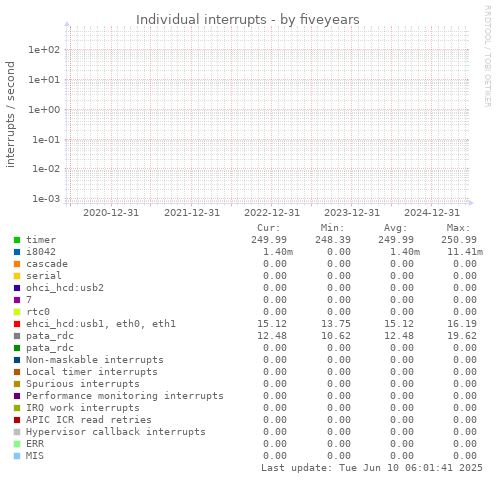
Task: Click the Last update timestamp text
Action: 372,468
